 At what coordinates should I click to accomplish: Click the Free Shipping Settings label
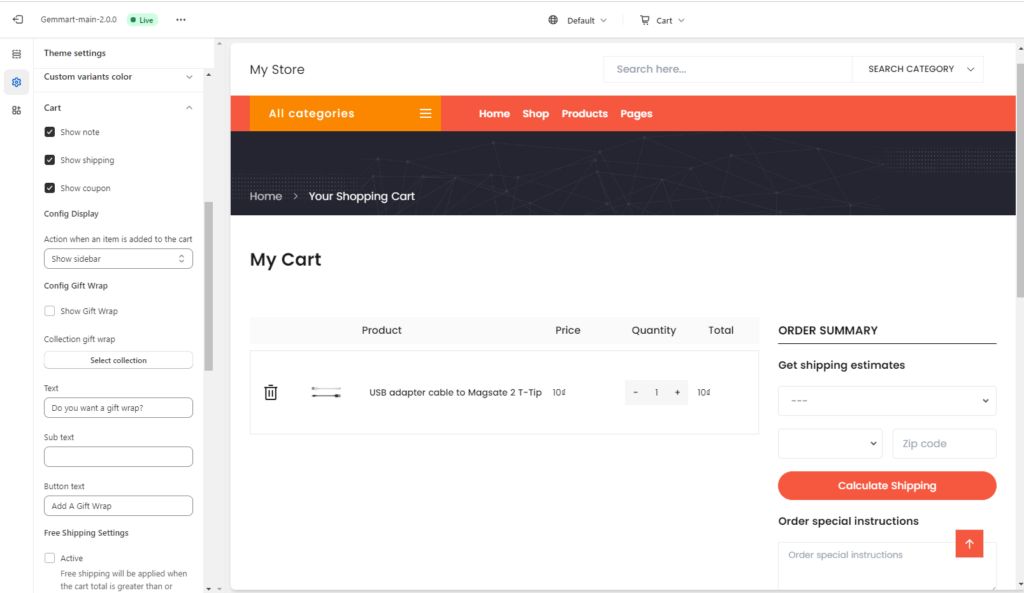click(86, 533)
